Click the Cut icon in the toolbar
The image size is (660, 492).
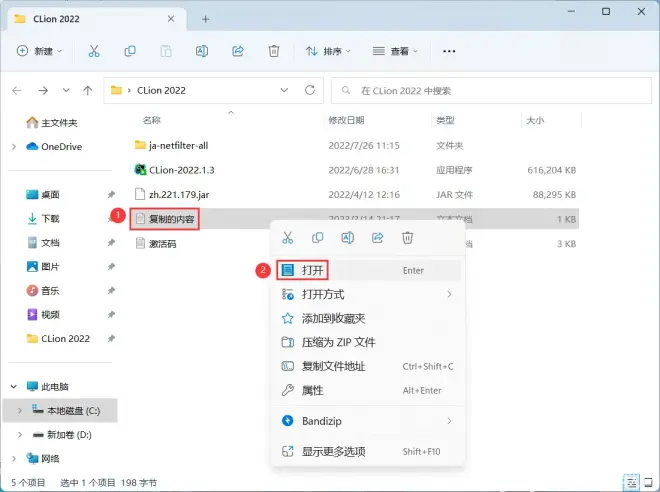click(94, 51)
